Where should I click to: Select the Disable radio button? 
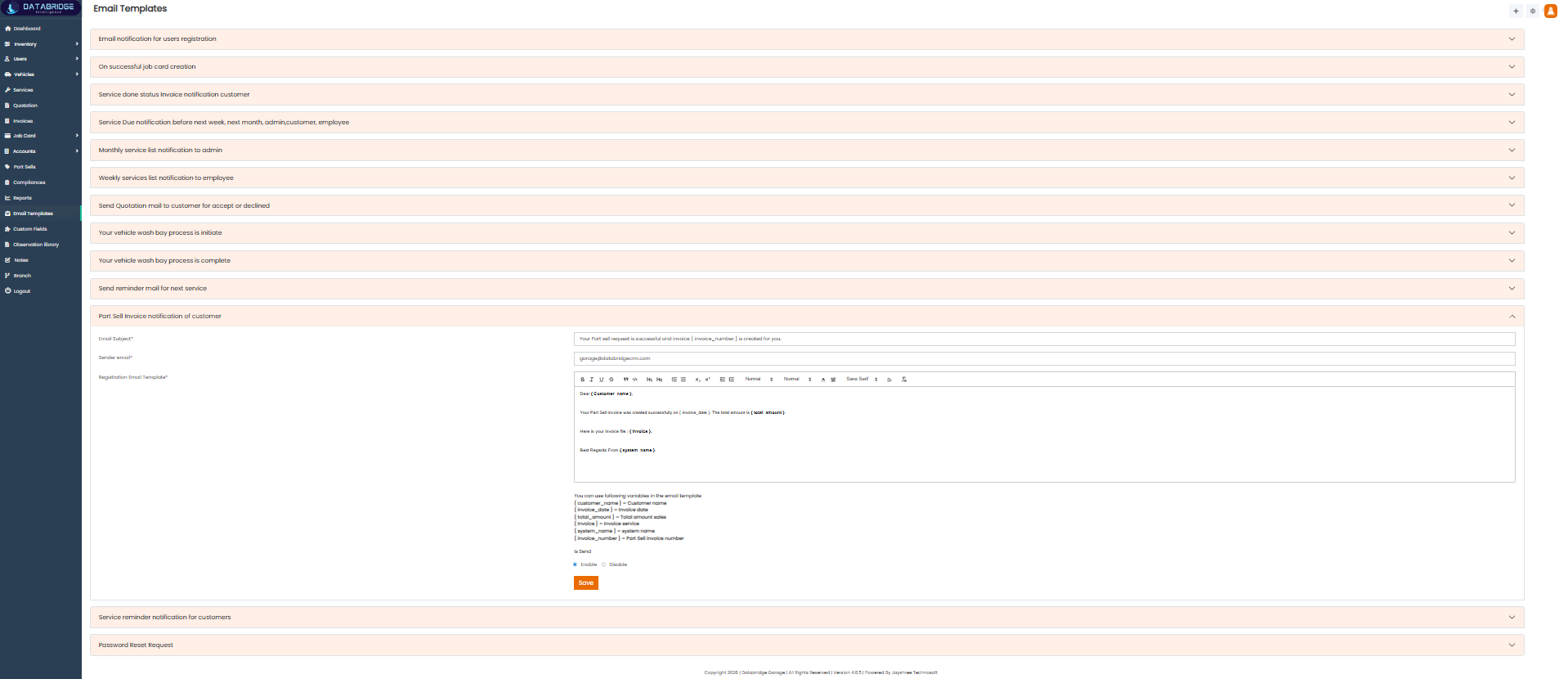coord(604,564)
